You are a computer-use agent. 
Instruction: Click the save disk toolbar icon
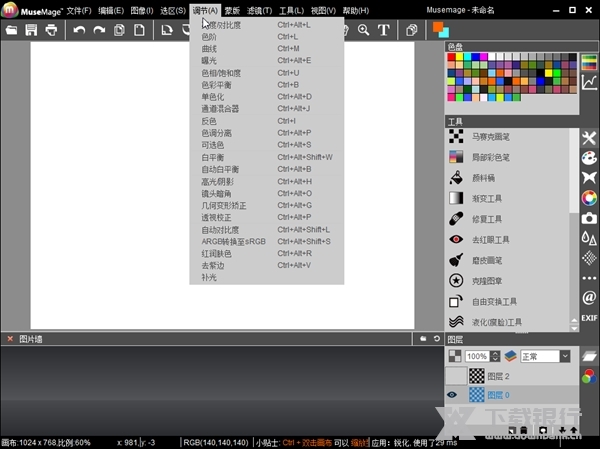click(x=31, y=30)
